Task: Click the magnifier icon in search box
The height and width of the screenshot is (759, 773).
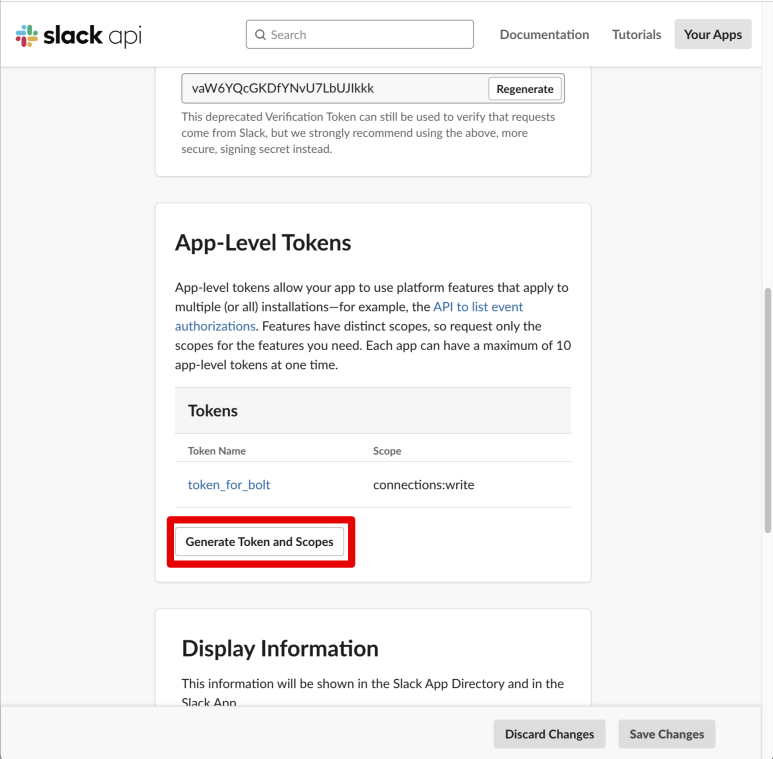Action: tap(260, 34)
